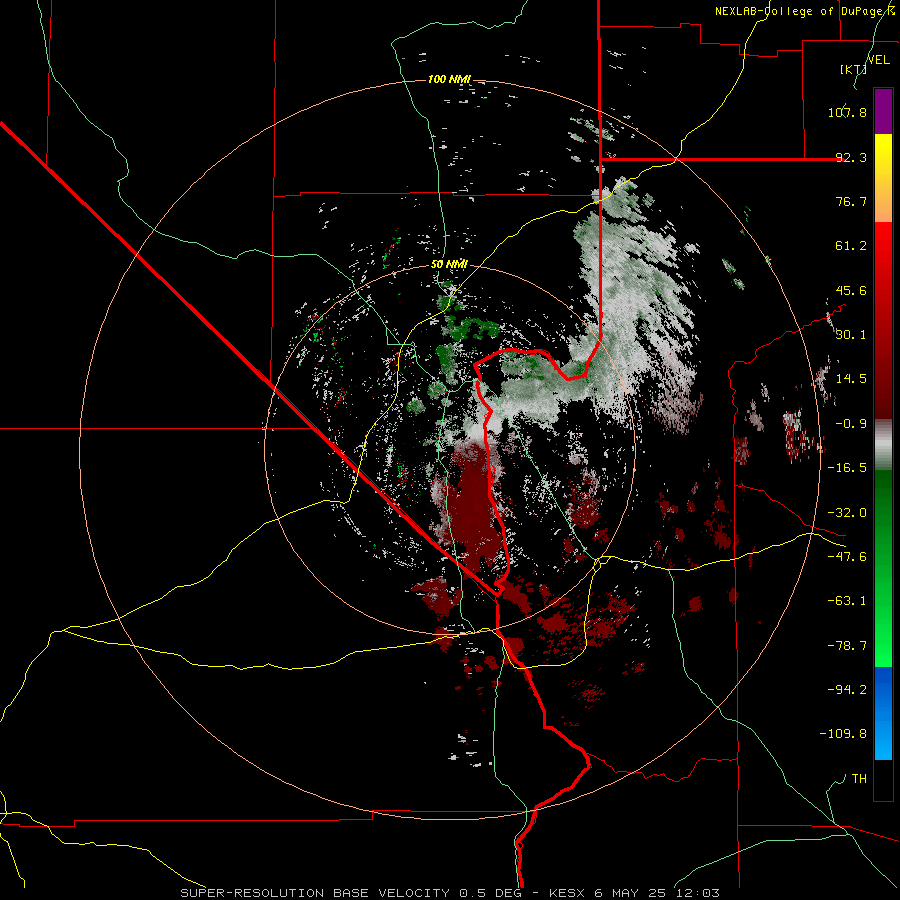
Task: Click the green segment of color bar
Action: click(x=883, y=568)
